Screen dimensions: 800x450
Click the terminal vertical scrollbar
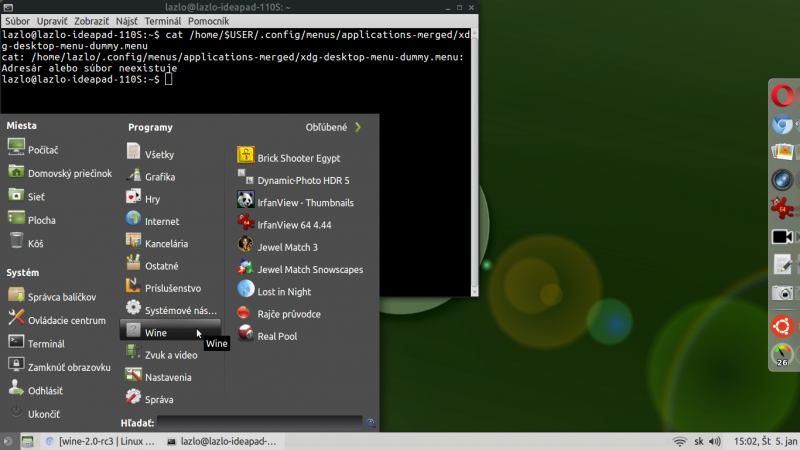[x=474, y=162]
